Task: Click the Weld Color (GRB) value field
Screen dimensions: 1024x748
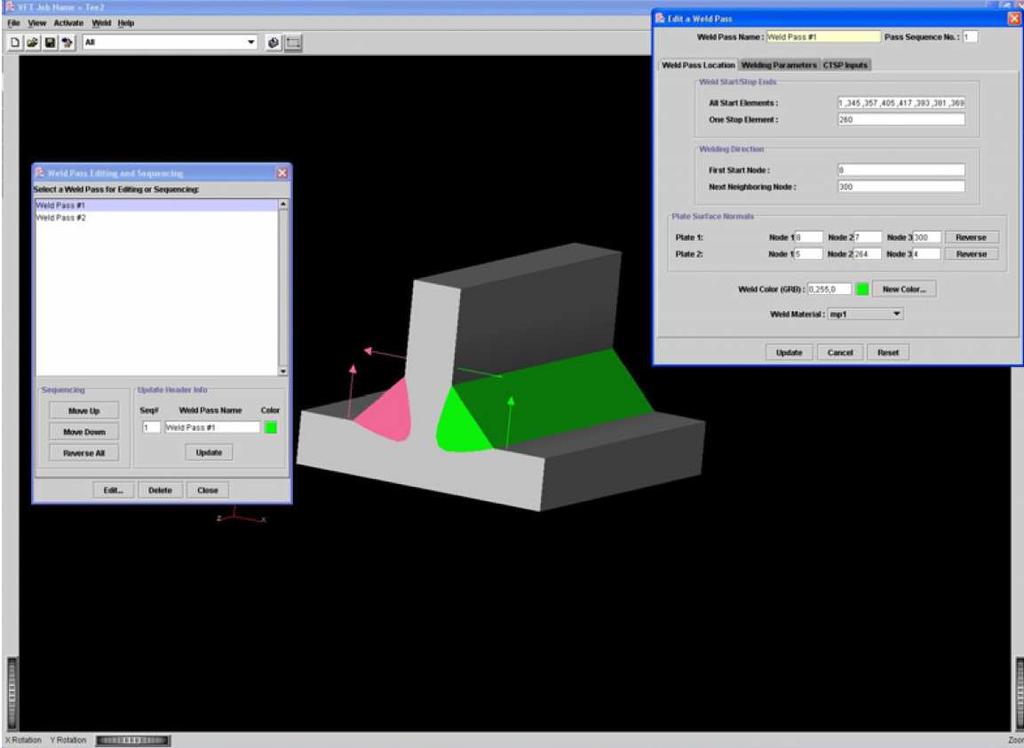Action: pyautogui.click(x=830, y=289)
